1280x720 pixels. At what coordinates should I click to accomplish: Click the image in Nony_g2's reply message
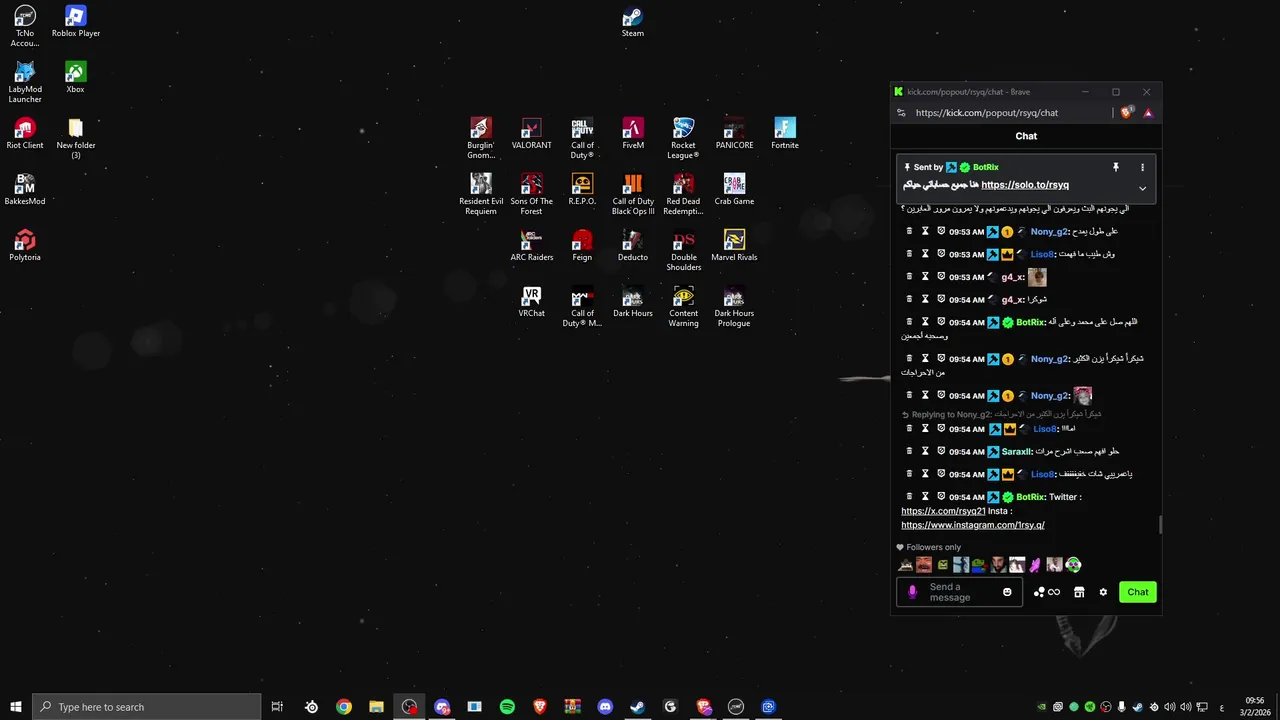click(x=1082, y=396)
